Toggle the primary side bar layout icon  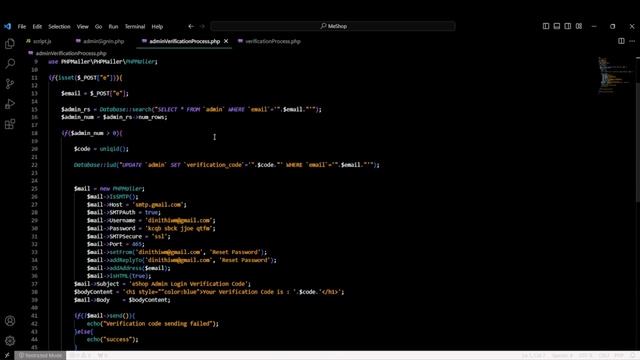pos(546,26)
